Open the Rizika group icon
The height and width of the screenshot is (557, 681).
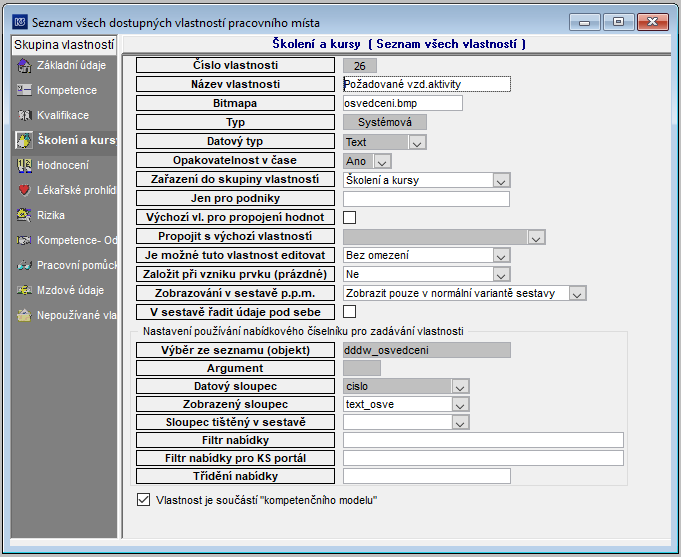(24, 215)
